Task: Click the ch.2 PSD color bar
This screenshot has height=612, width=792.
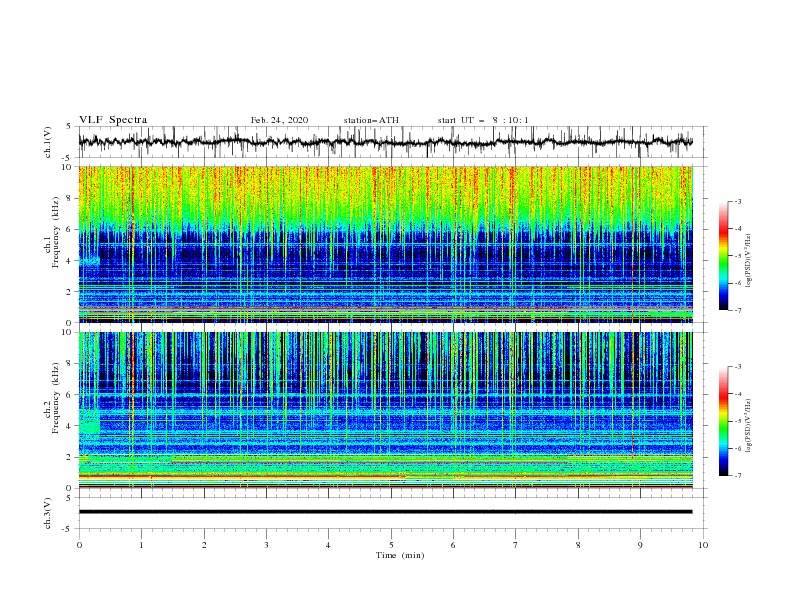Action: pyautogui.click(x=723, y=421)
